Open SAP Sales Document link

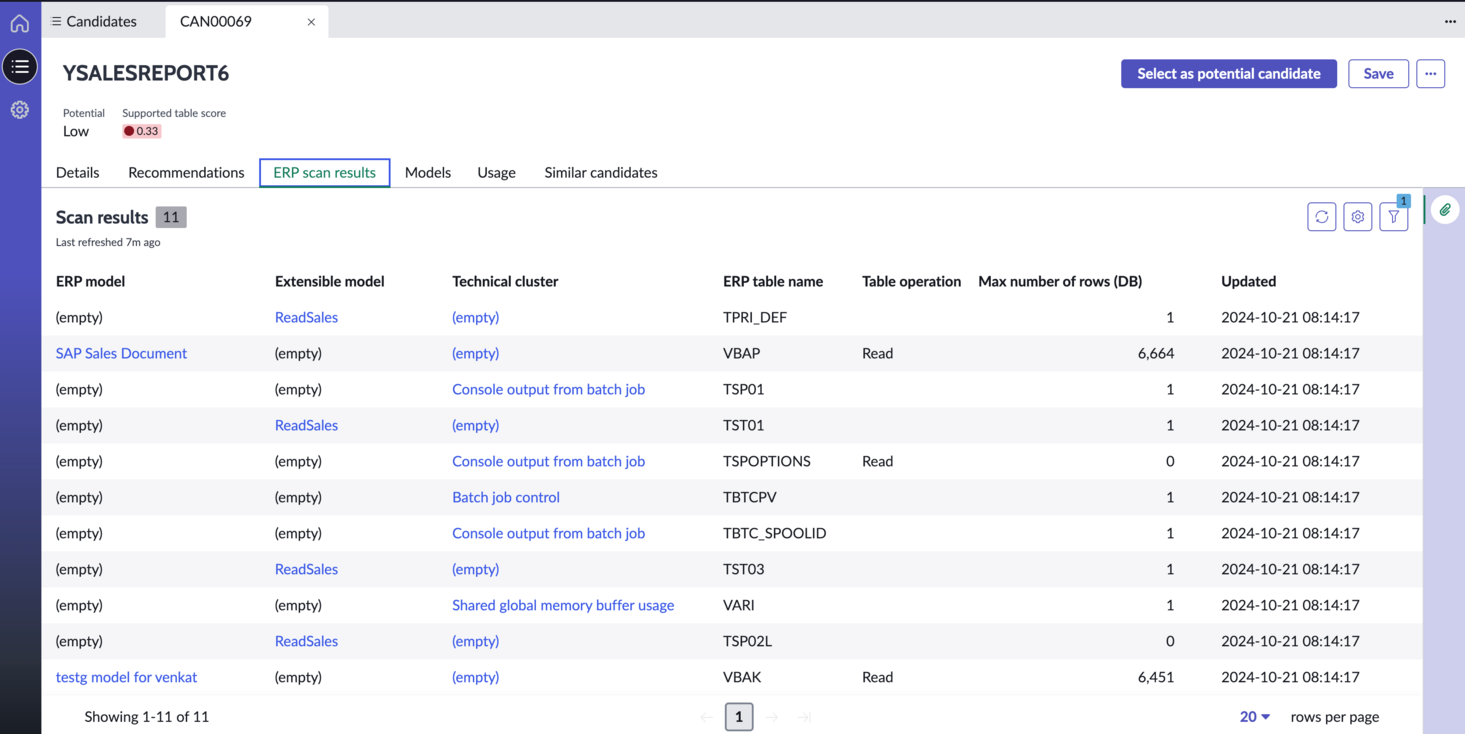pyautogui.click(x=121, y=353)
